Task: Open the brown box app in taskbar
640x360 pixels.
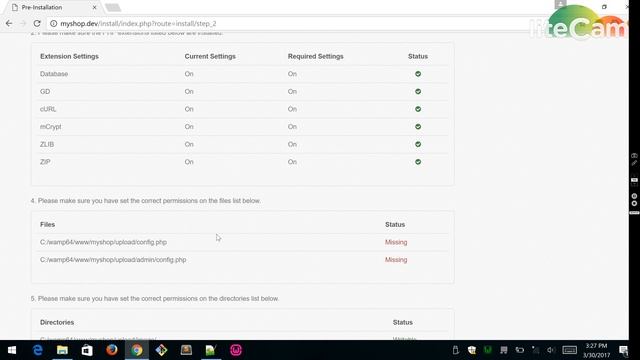Action: click(x=187, y=350)
